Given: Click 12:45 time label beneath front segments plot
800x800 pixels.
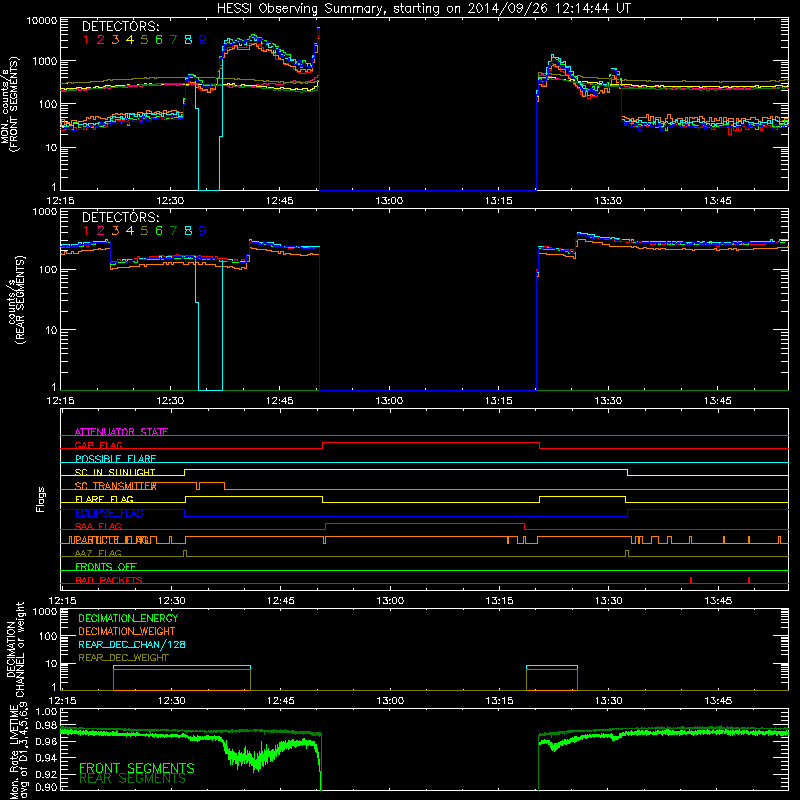Looking at the screenshot, I should pos(280,201).
